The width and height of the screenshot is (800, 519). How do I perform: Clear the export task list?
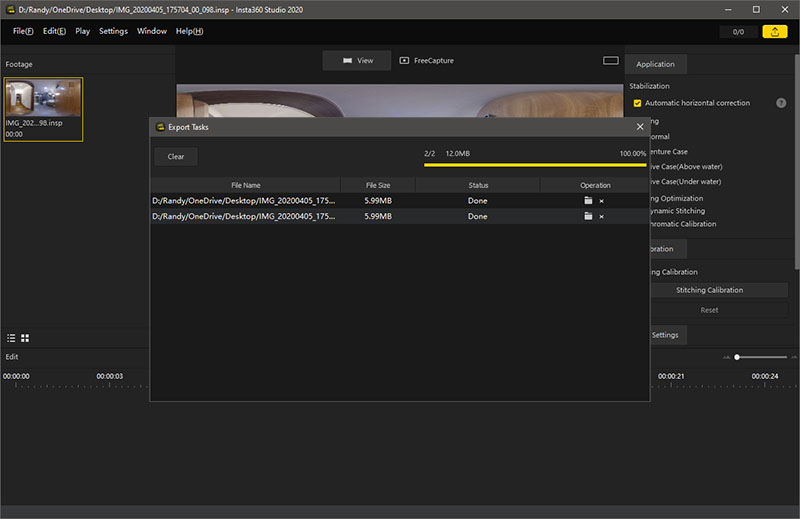[176, 157]
